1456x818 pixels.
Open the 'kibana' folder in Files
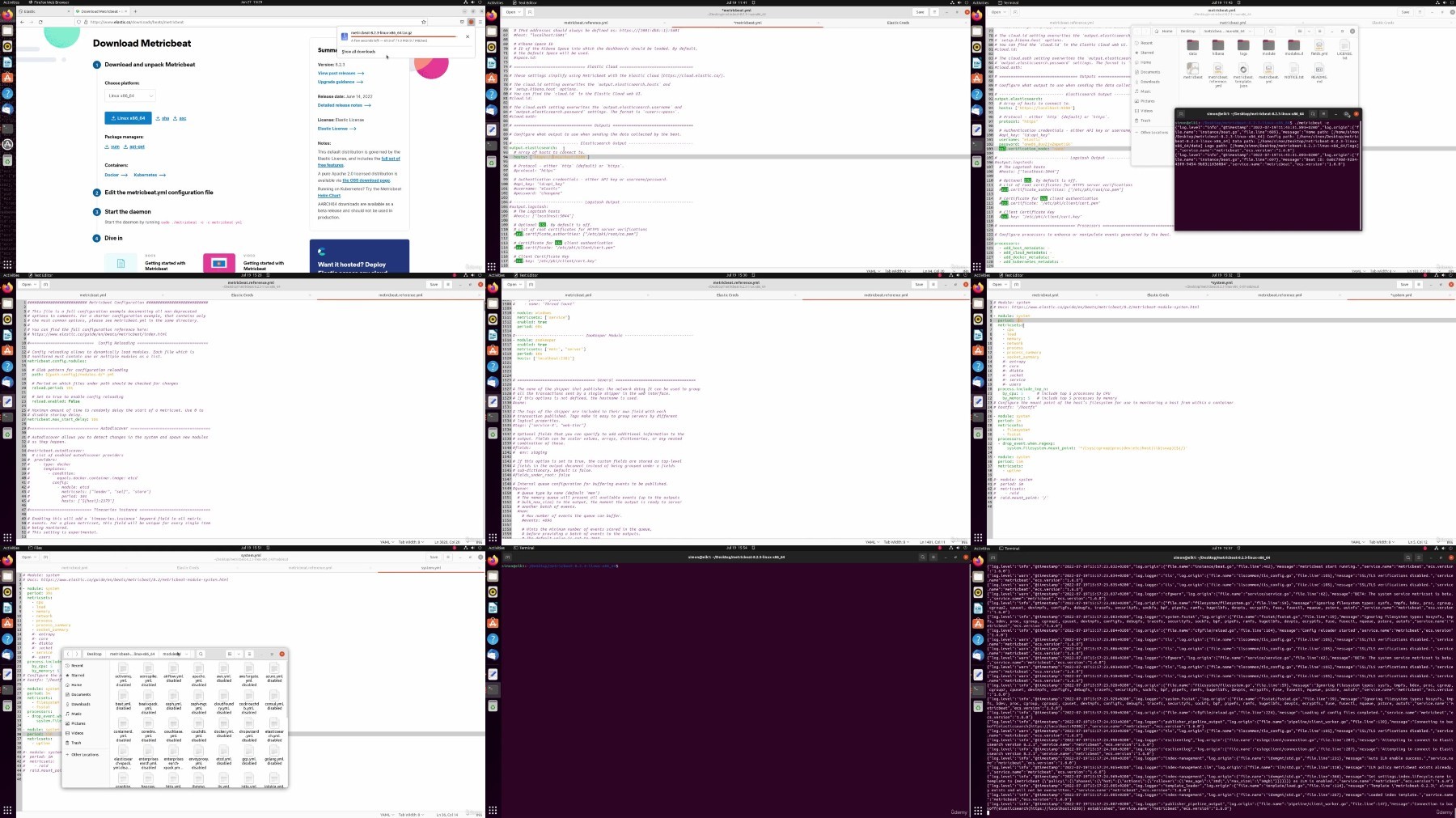1218,48
